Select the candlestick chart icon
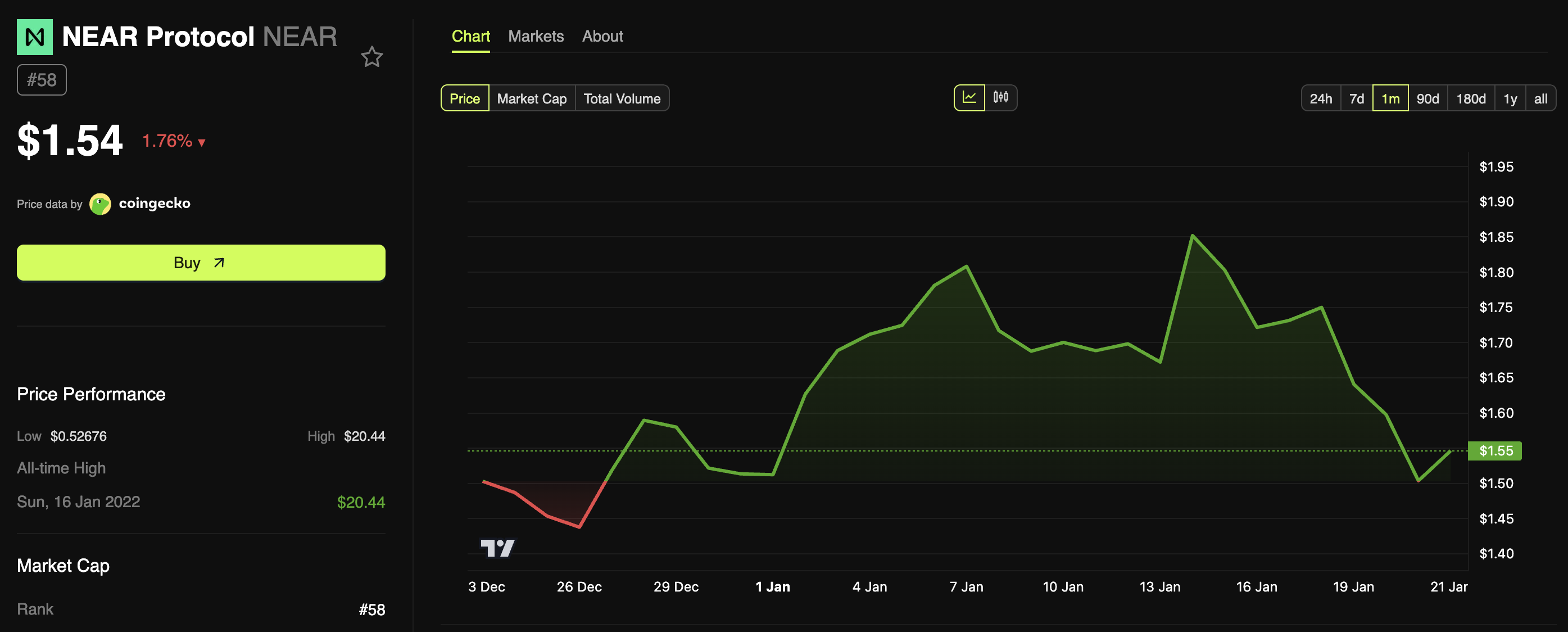This screenshot has width=1568, height=632. click(1001, 97)
